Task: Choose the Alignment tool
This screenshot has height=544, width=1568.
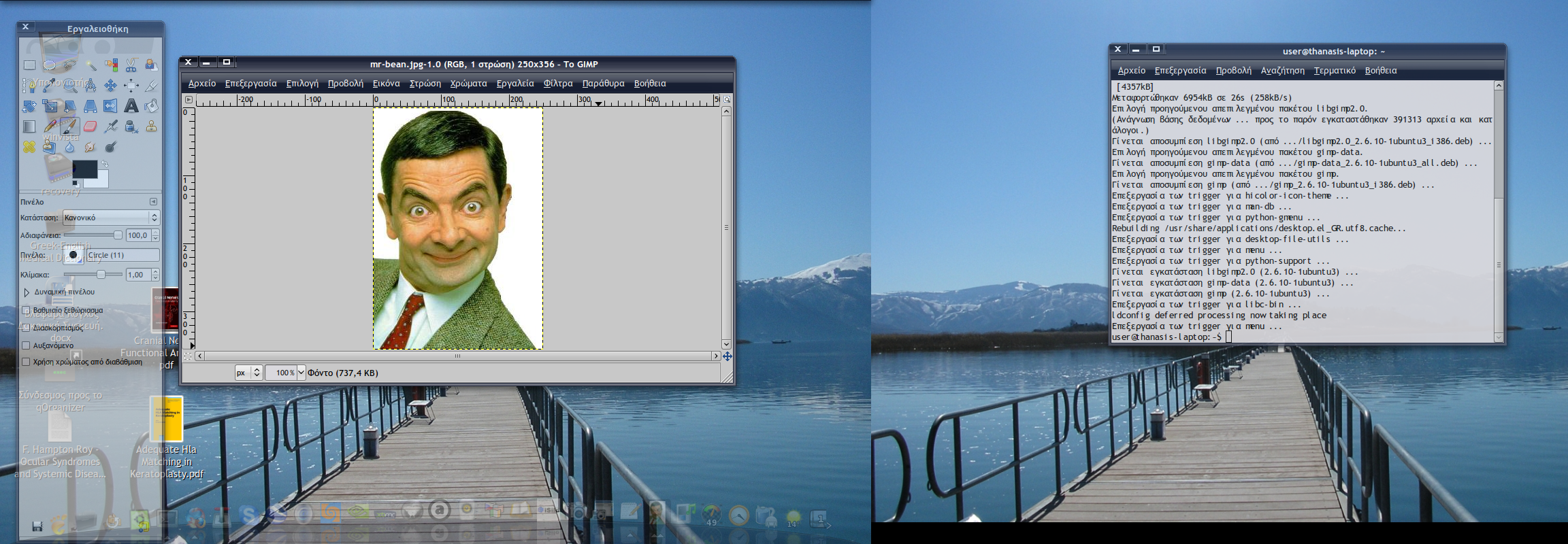Action: tap(131, 86)
